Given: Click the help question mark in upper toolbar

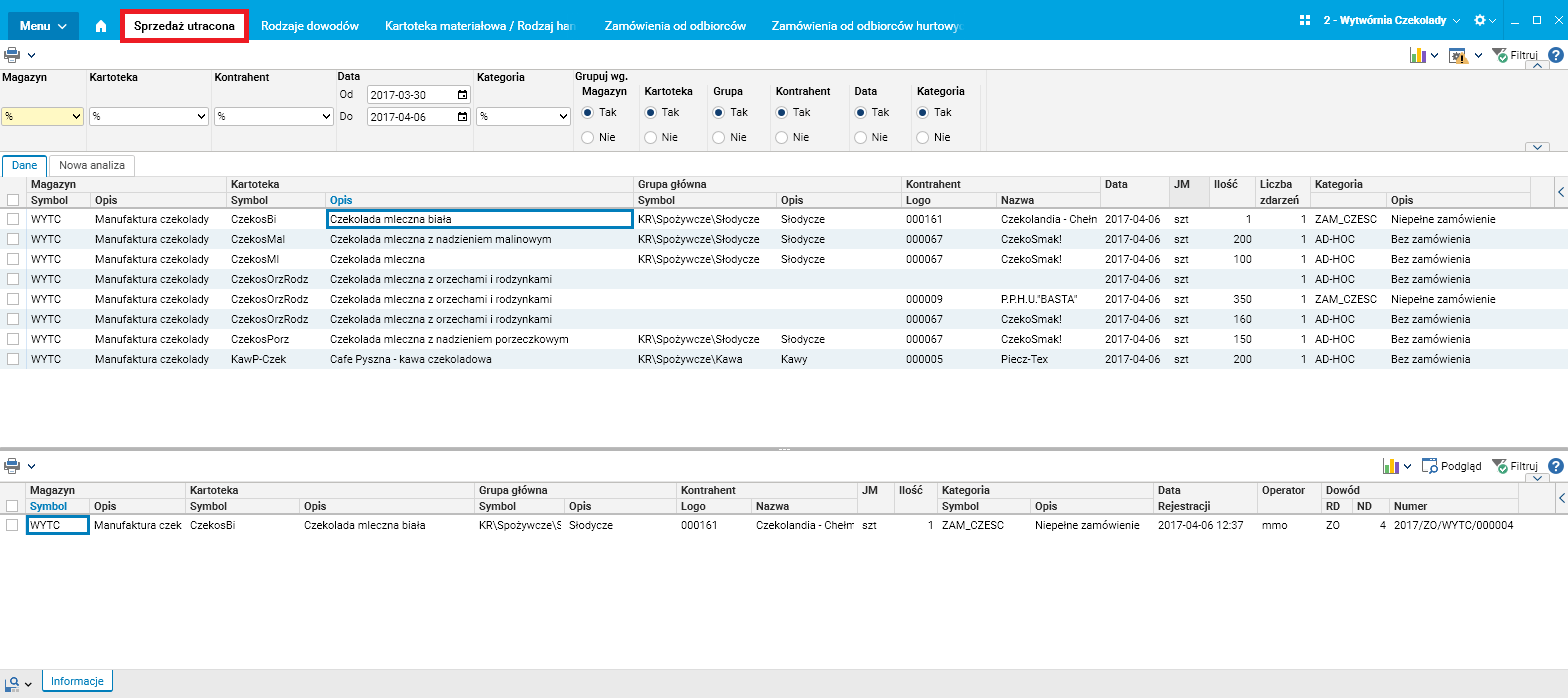Looking at the screenshot, I should click(x=1555, y=56).
